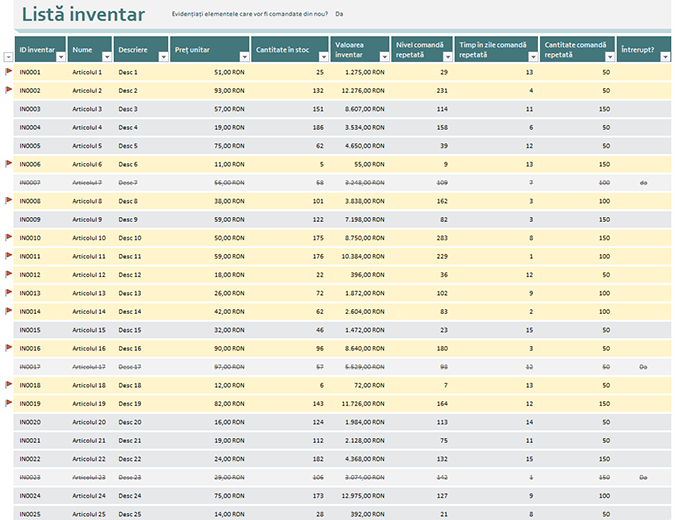Viewport: 675px width, 520px height.
Task: Open the Întrerupt? filter dropdown arrow
Action: 663,57
